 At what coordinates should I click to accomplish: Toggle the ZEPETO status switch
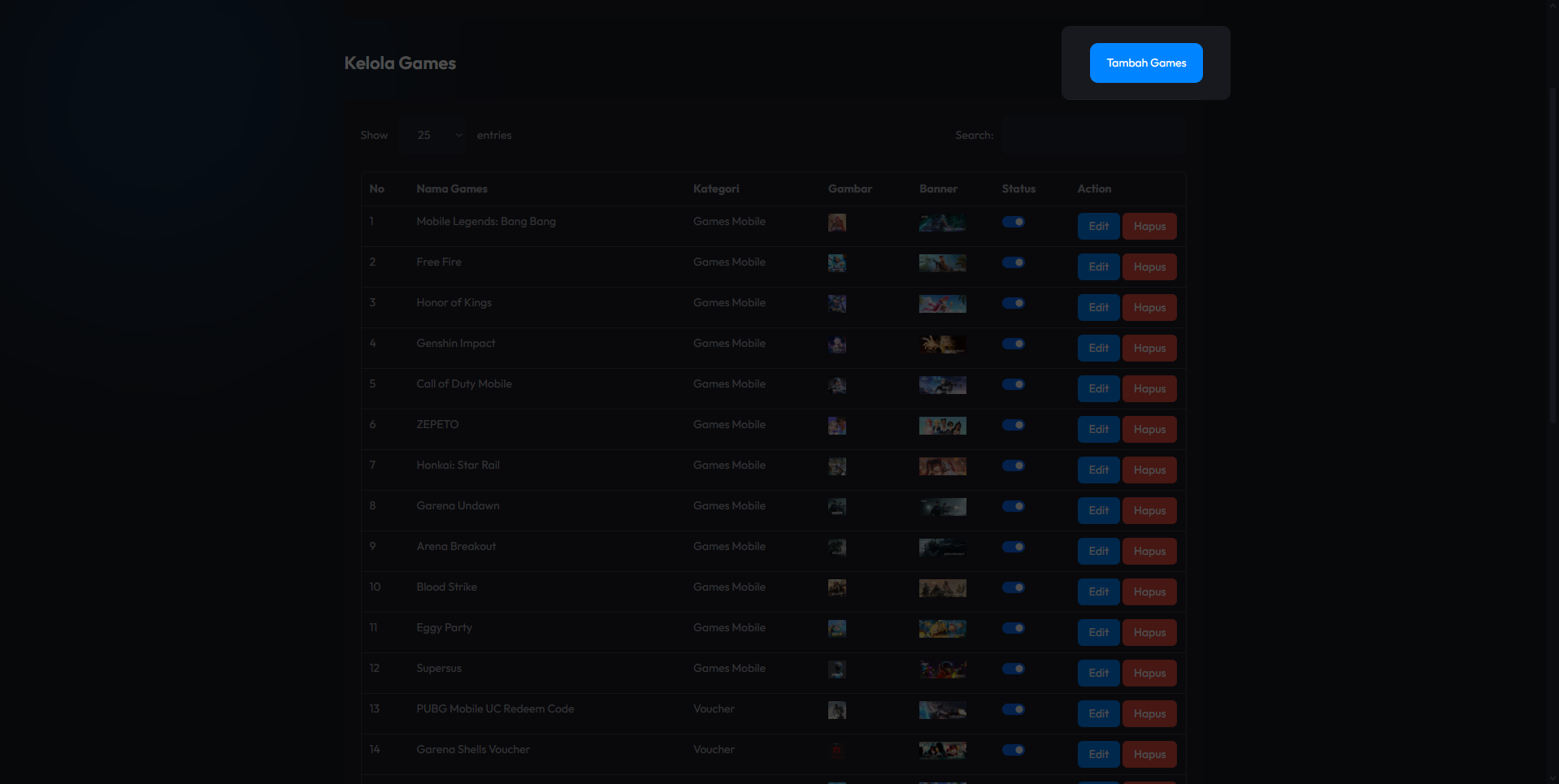tap(1014, 425)
